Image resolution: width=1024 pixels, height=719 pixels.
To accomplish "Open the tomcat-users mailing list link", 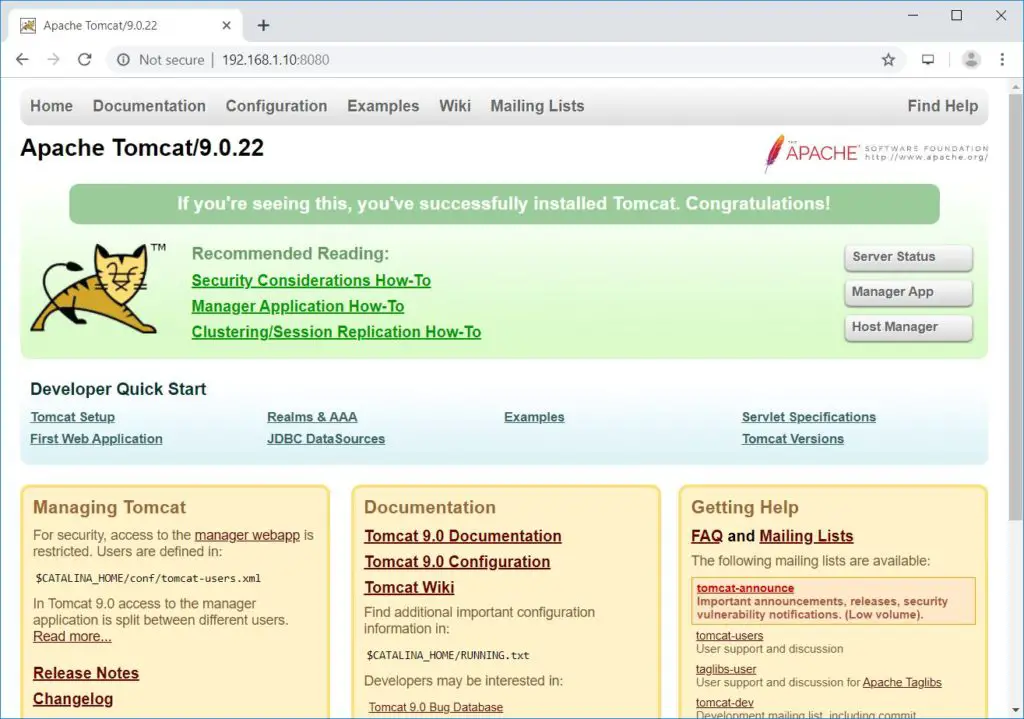I will 729,635.
